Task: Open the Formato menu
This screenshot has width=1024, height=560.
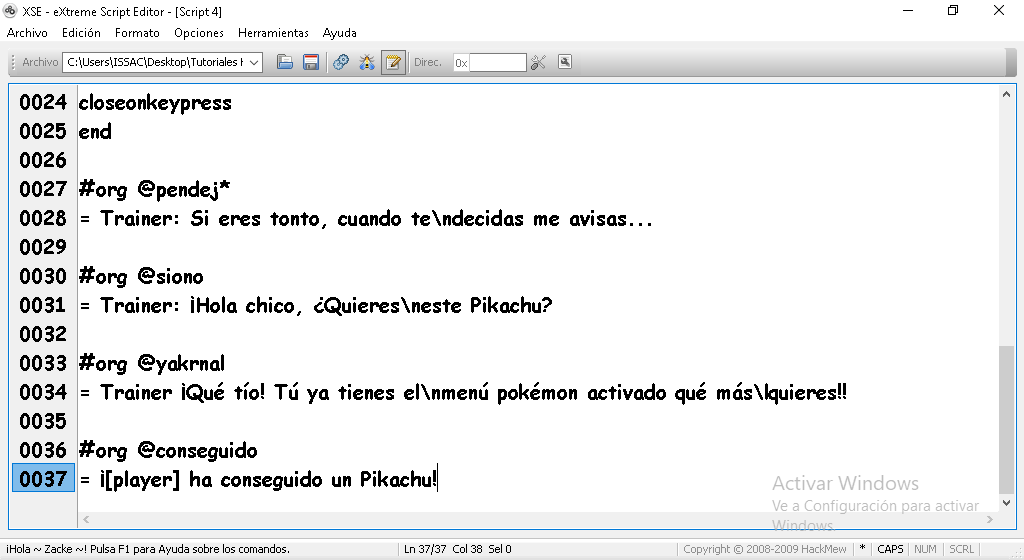Action: (x=137, y=33)
